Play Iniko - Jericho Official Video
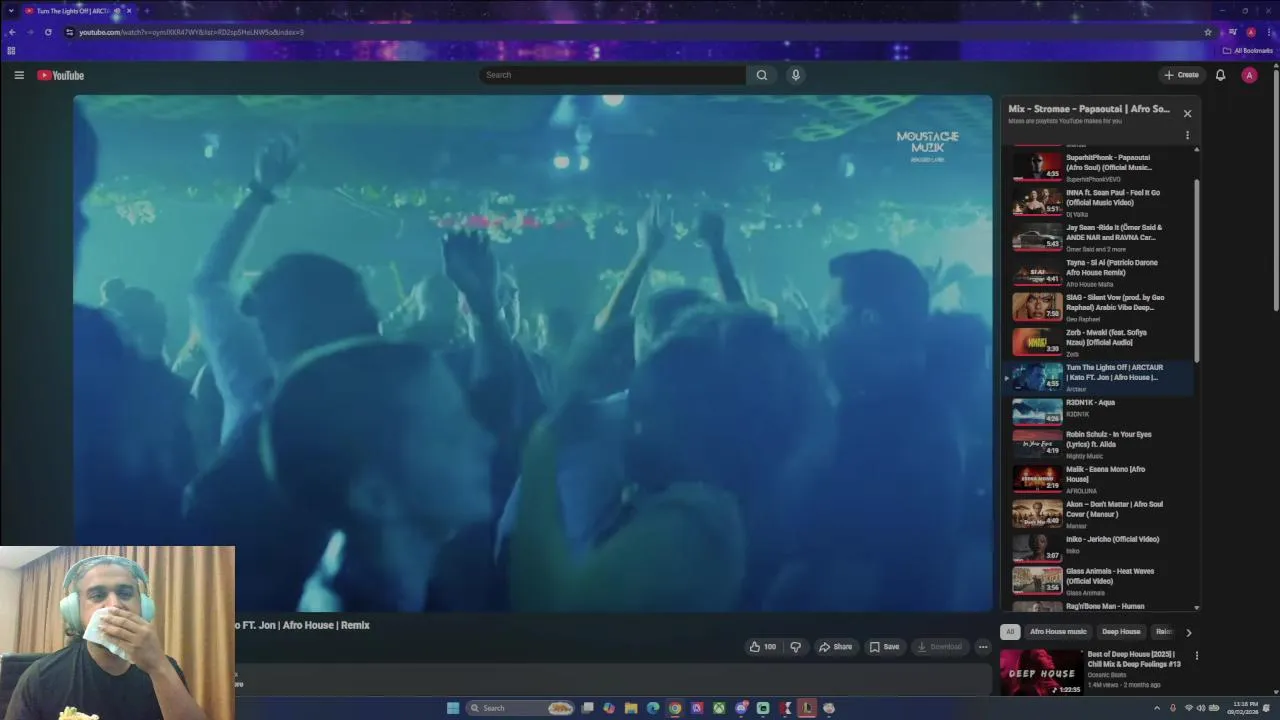 [1097, 547]
